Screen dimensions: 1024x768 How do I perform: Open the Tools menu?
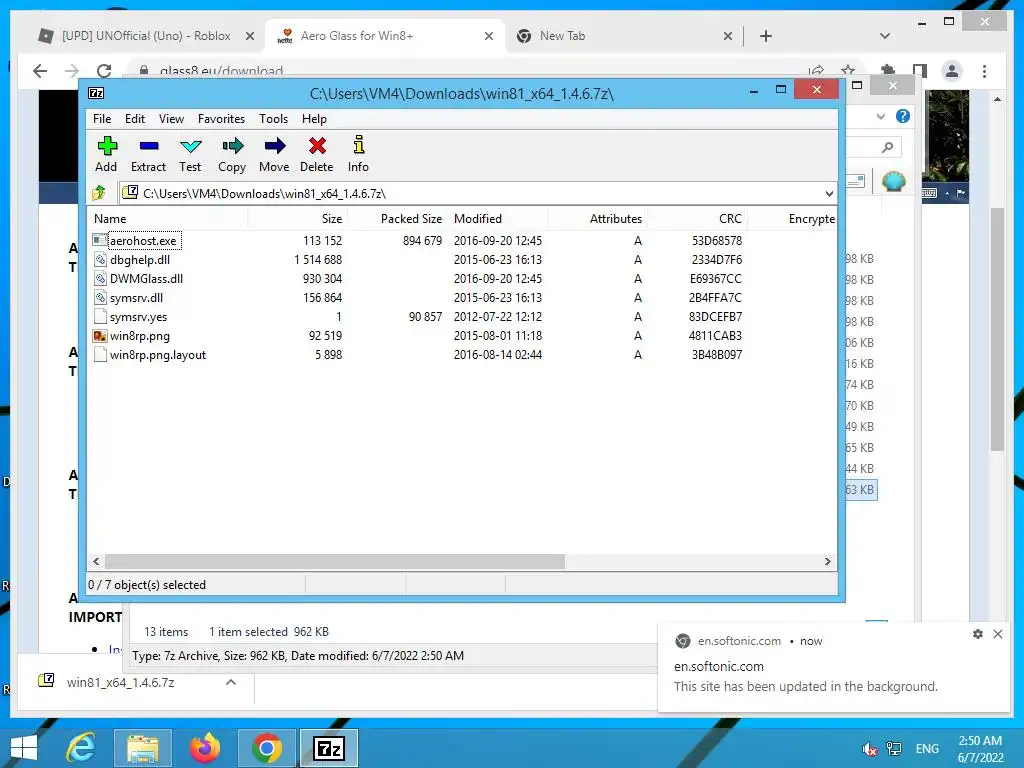click(x=273, y=119)
